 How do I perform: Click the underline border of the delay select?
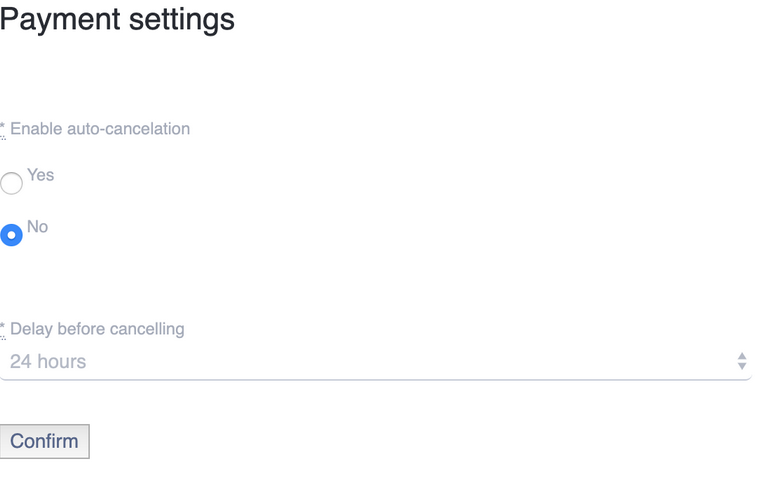coord(375,380)
